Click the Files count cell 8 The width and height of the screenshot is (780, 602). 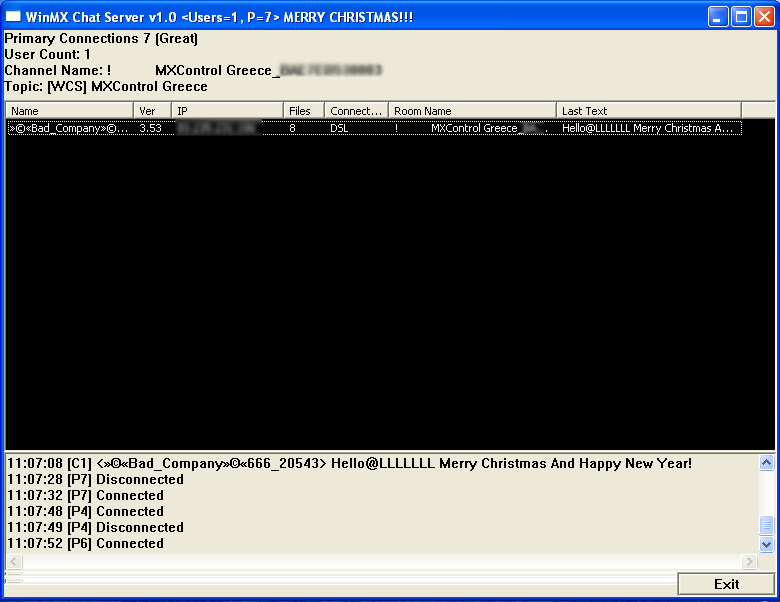[x=292, y=128]
